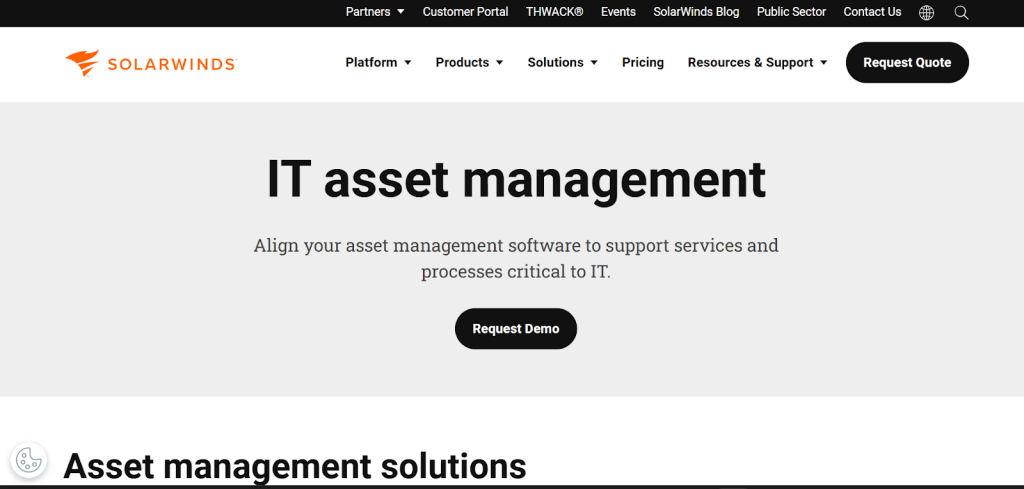Screen dimensions: 1024x489
Task: Click the globe language selector icon
Action: [926, 12]
